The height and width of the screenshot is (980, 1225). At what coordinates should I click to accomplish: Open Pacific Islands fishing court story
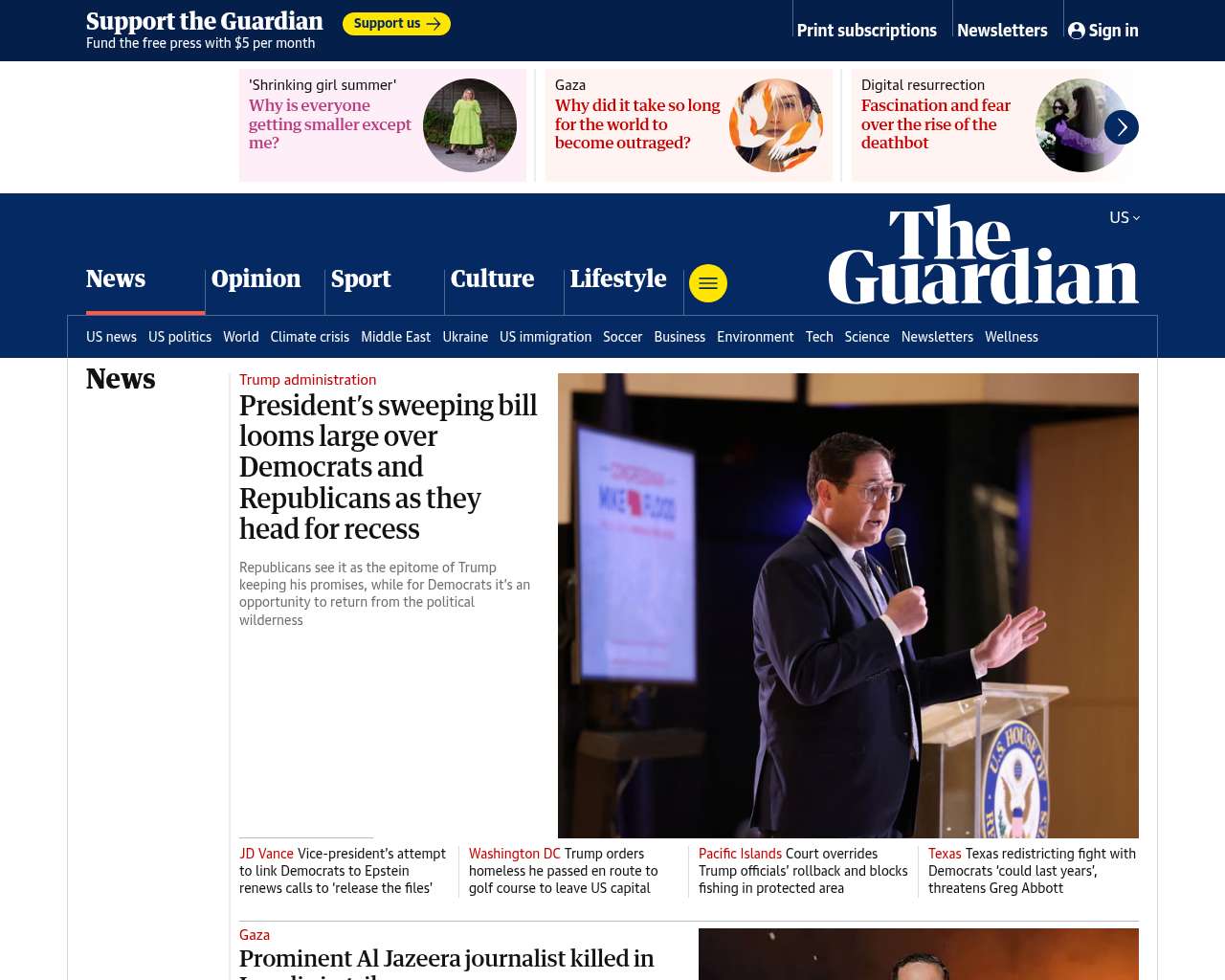[803, 871]
